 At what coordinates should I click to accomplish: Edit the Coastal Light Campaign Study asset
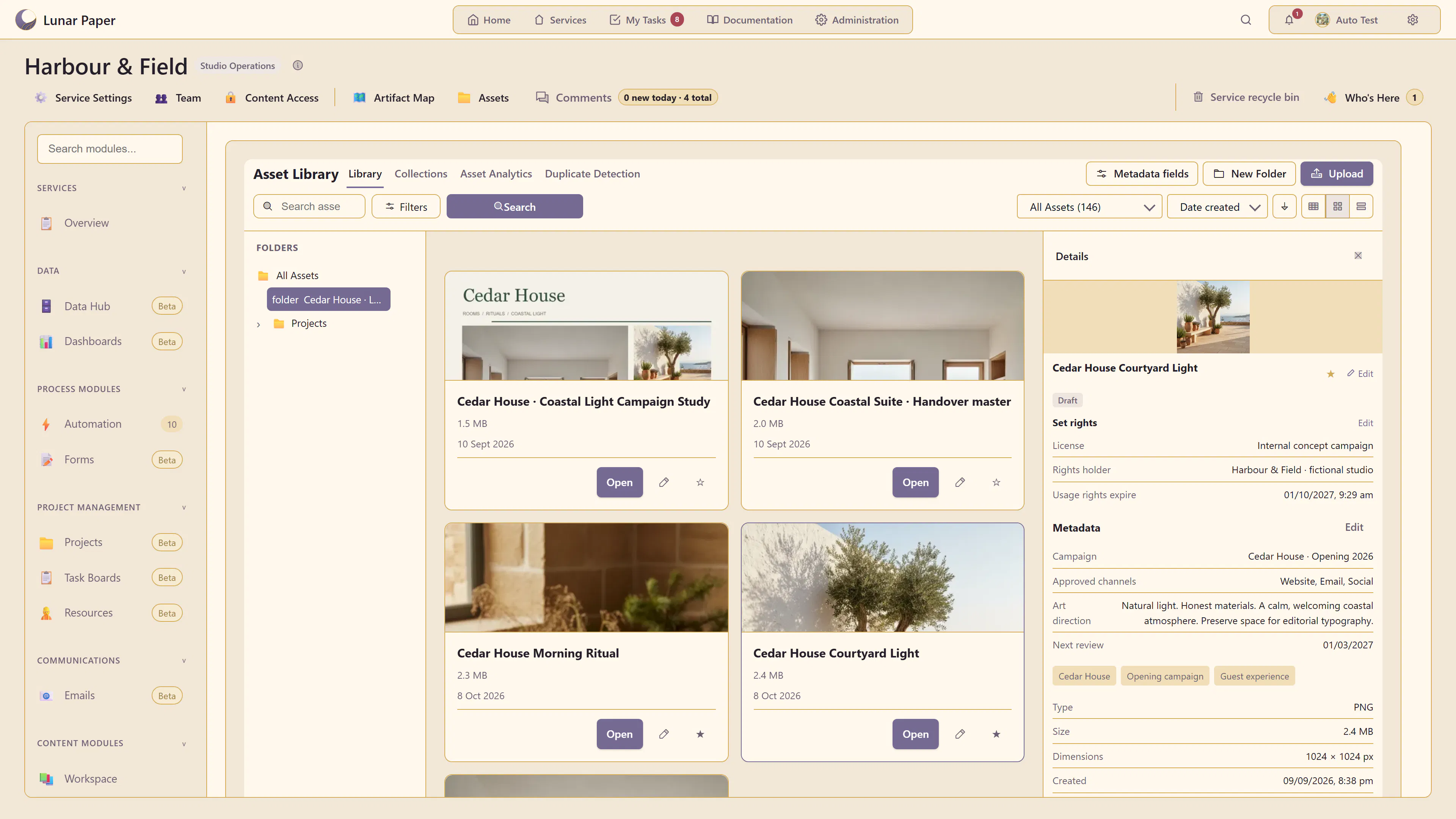click(x=664, y=482)
